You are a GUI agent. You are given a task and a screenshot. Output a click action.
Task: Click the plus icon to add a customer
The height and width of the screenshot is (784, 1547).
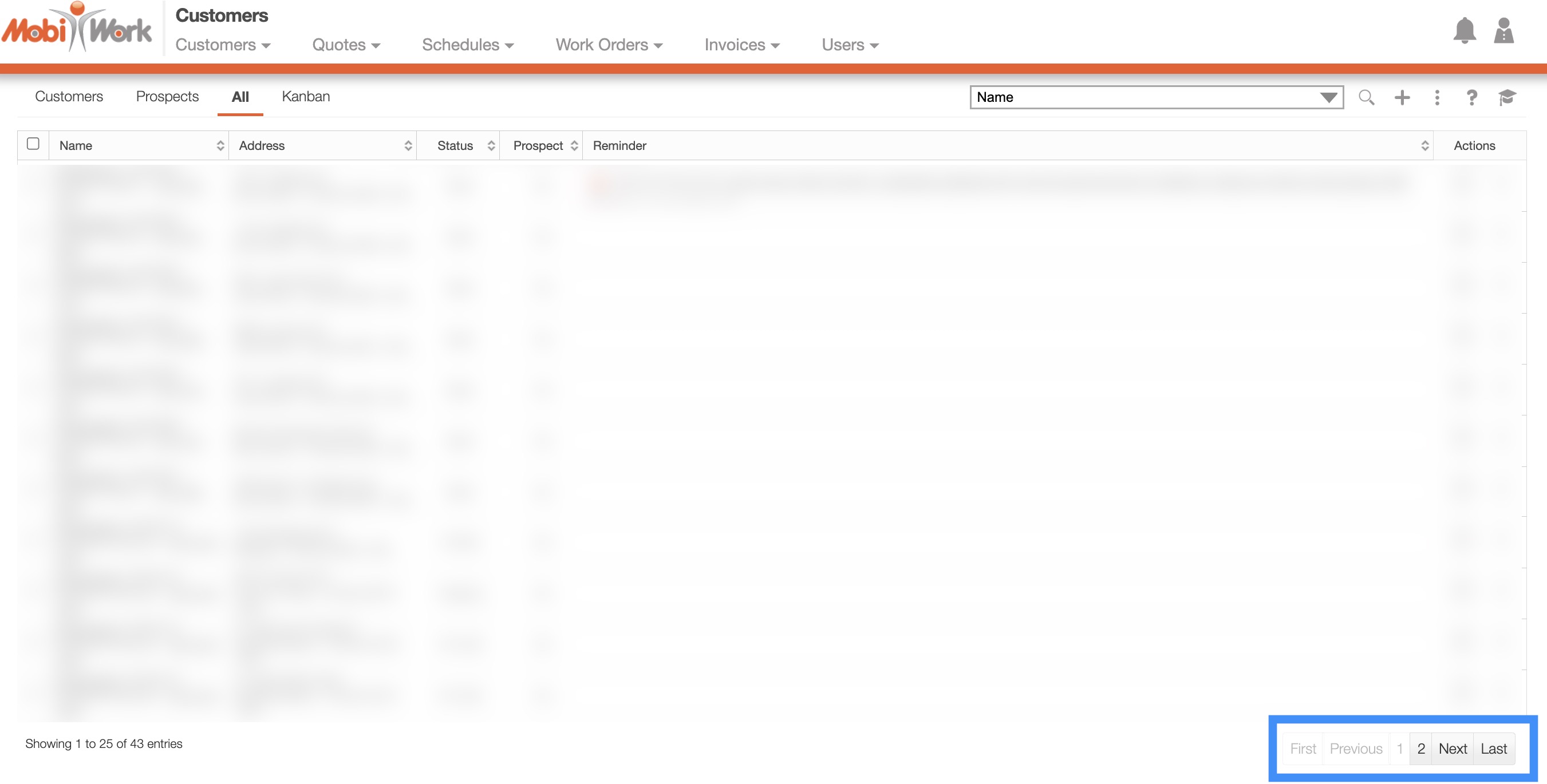(x=1402, y=97)
